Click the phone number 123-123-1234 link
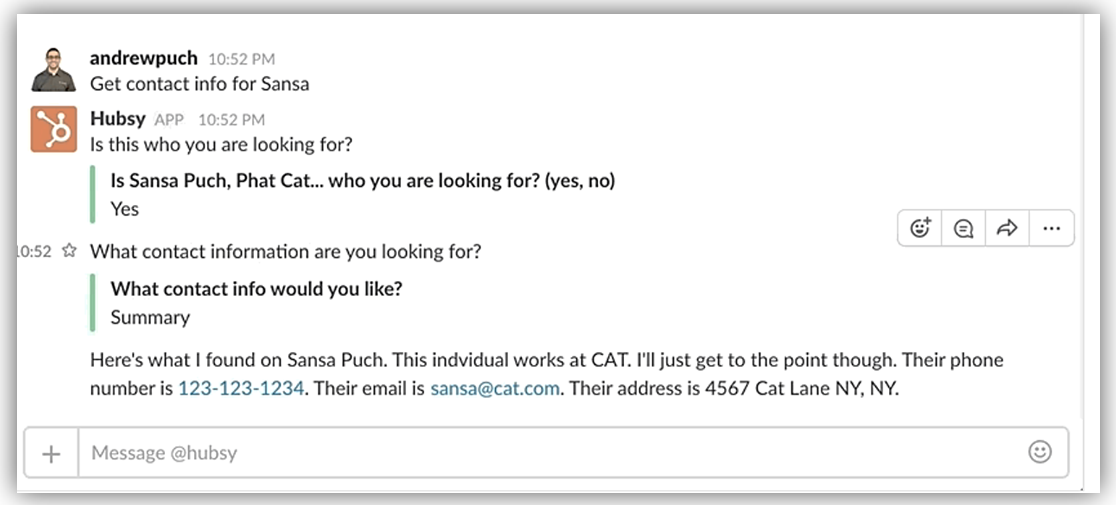Viewport: 1116px width, 505px height. 241,389
